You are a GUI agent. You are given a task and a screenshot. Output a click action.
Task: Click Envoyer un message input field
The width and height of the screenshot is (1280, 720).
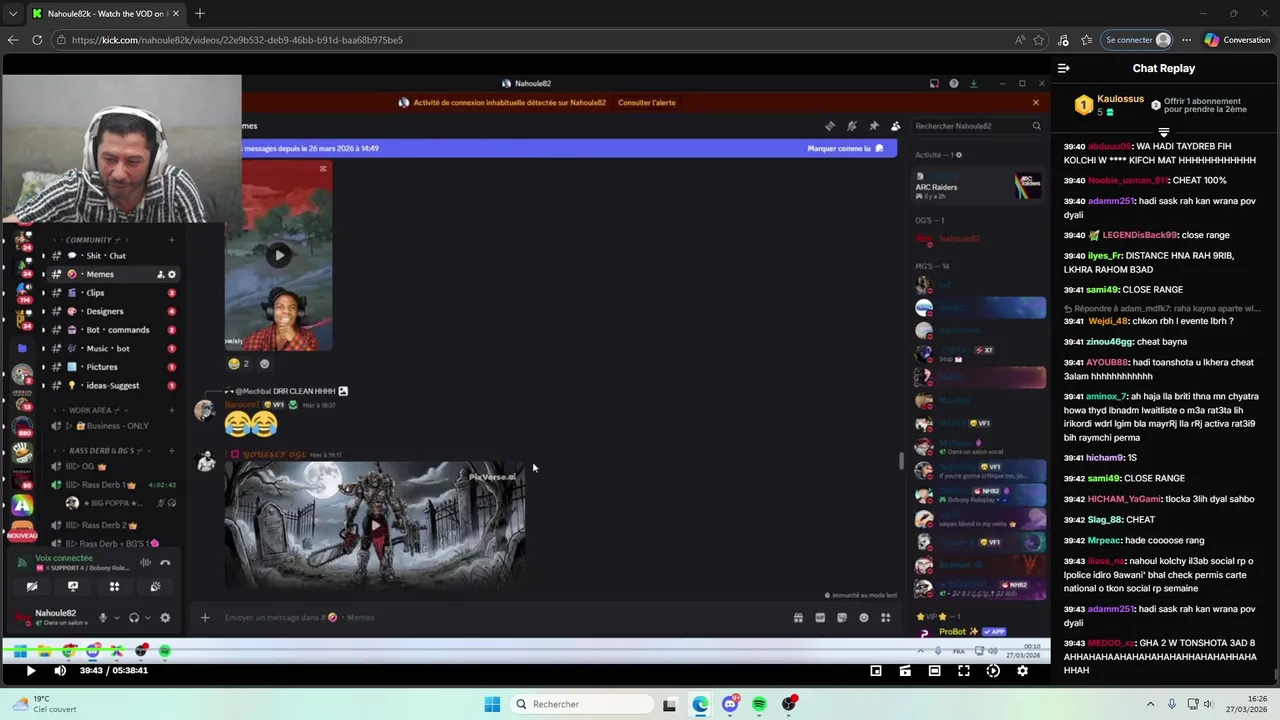[x=500, y=617]
